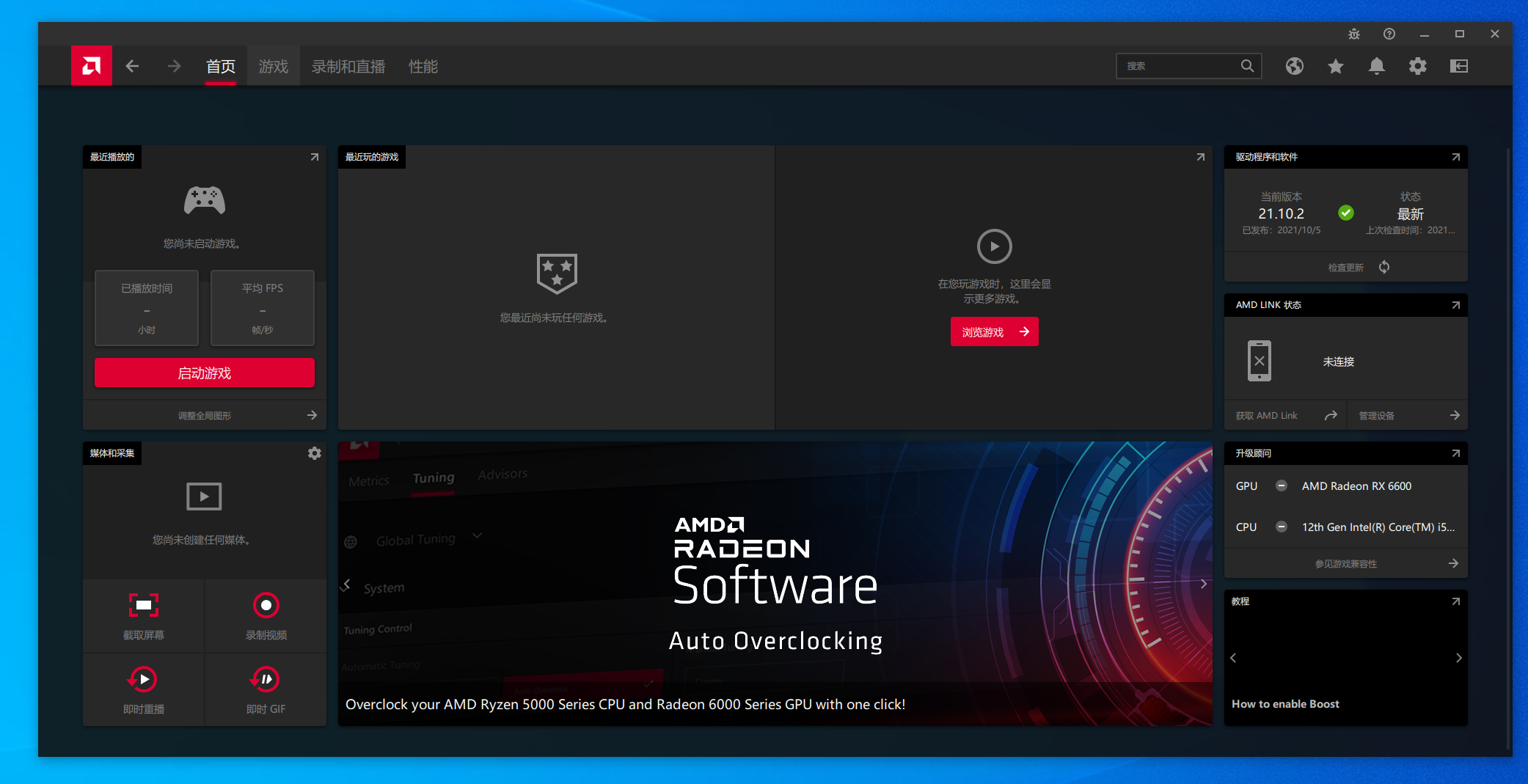The height and width of the screenshot is (784, 1528).
Task: Click 检查更新 refresh button
Action: click(1358, 267)
